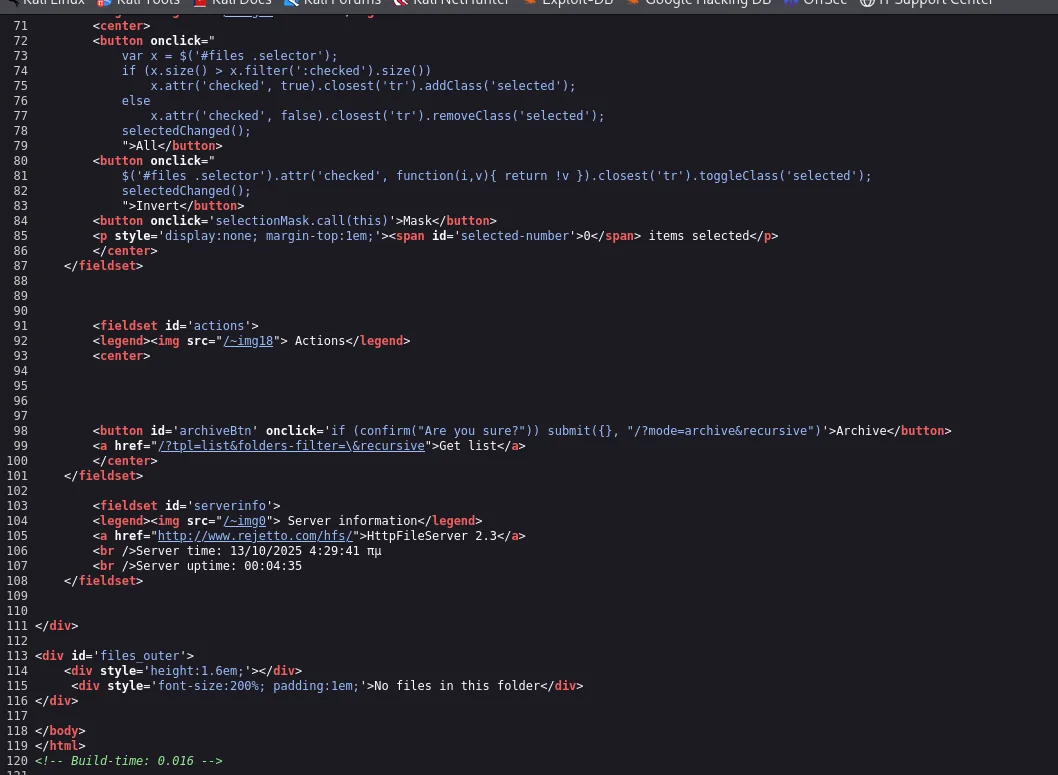Click the "Server uptime: 00:04:35" text
The image size is (1058, 775).
pos(219,566)
